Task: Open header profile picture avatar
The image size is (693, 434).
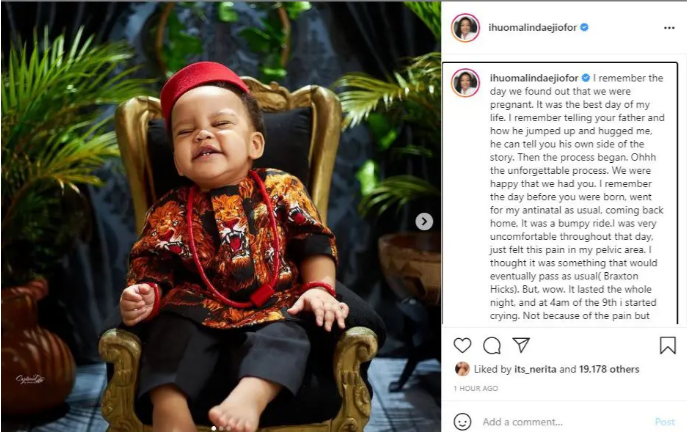Action: (x=465, y=28)
